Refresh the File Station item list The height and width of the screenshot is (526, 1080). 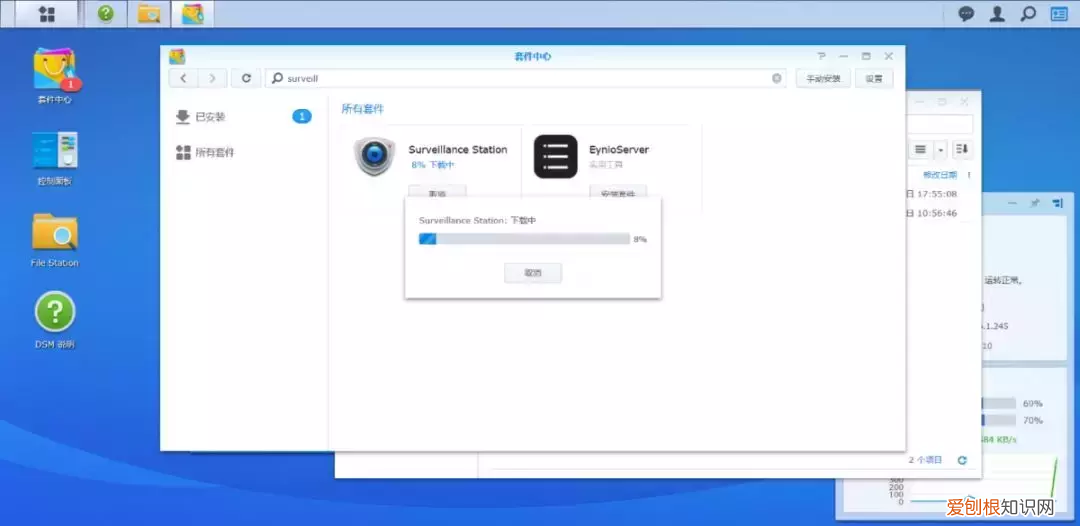(x=962, y=460)
